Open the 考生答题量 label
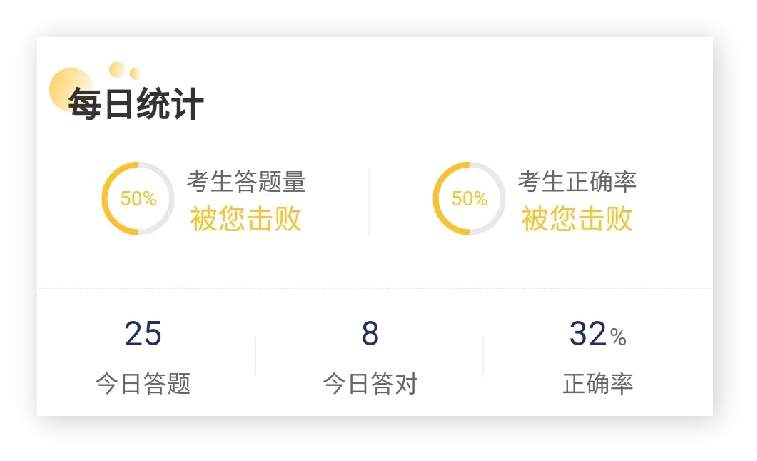The image size is (757, 461). click(x=246, y=182)
